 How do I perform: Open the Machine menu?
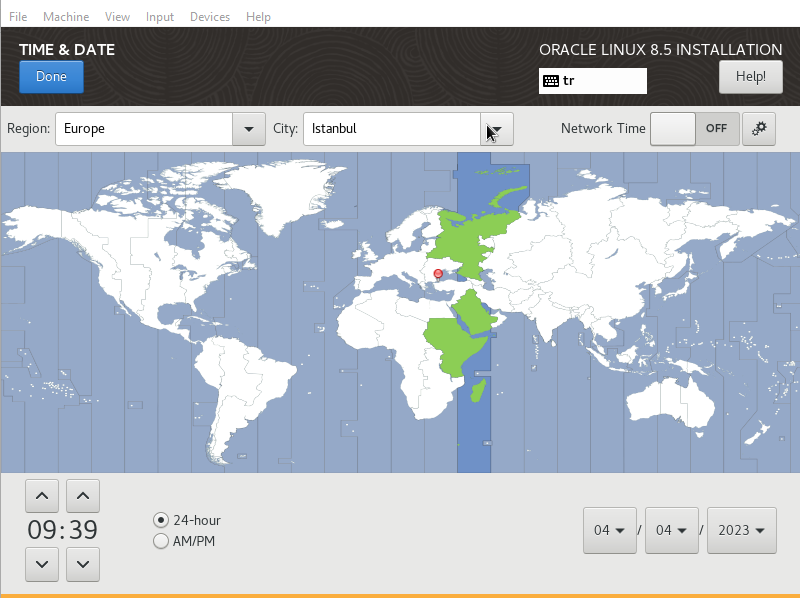66,17
